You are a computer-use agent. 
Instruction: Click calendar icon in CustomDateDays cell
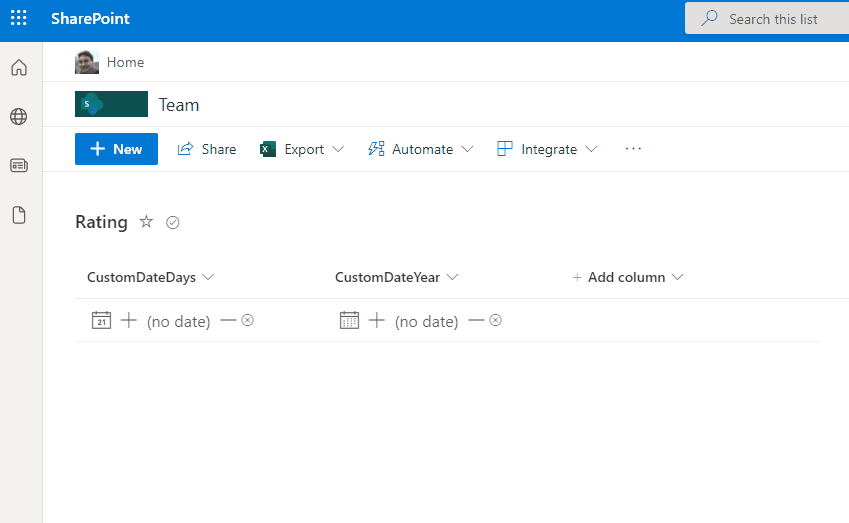(101, 320)
